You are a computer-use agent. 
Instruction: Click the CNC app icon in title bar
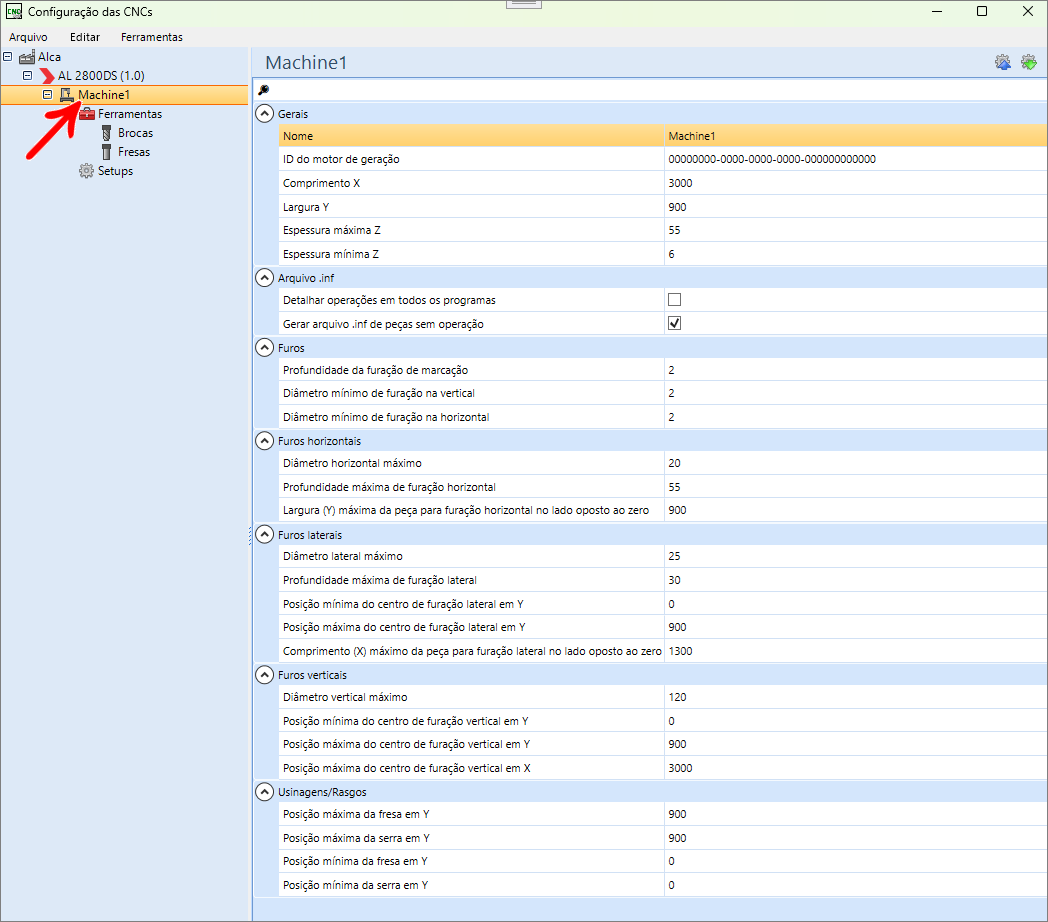13,11
